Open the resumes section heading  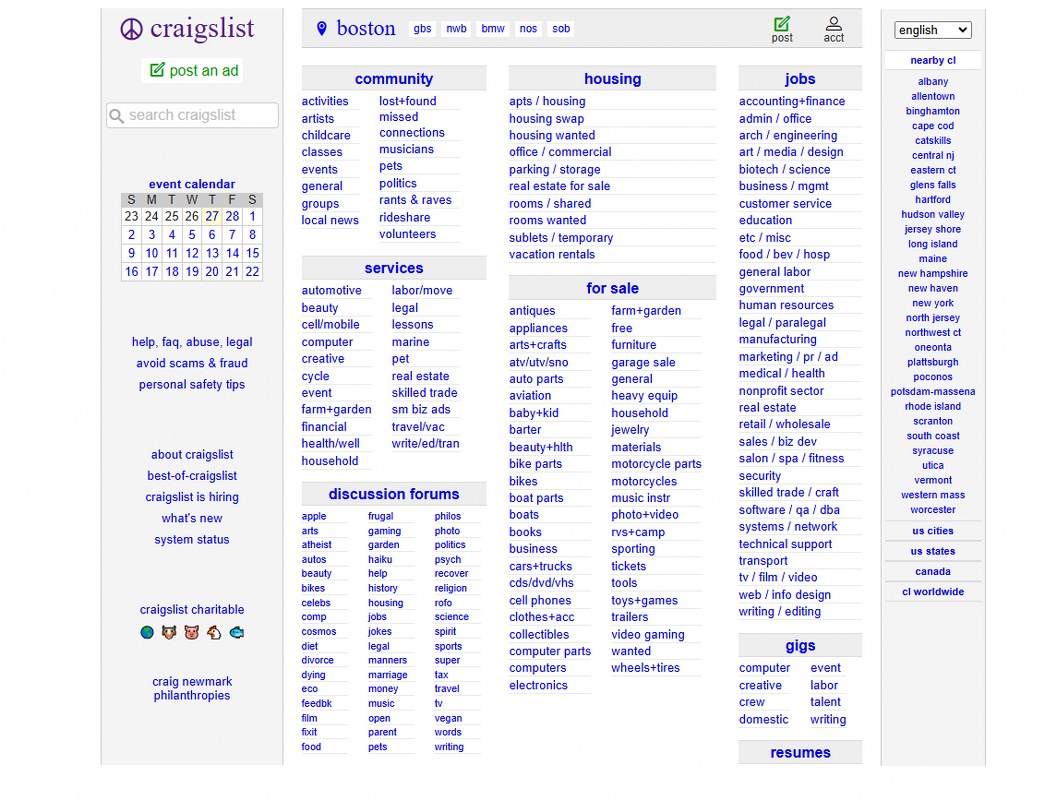pos(799,752)
